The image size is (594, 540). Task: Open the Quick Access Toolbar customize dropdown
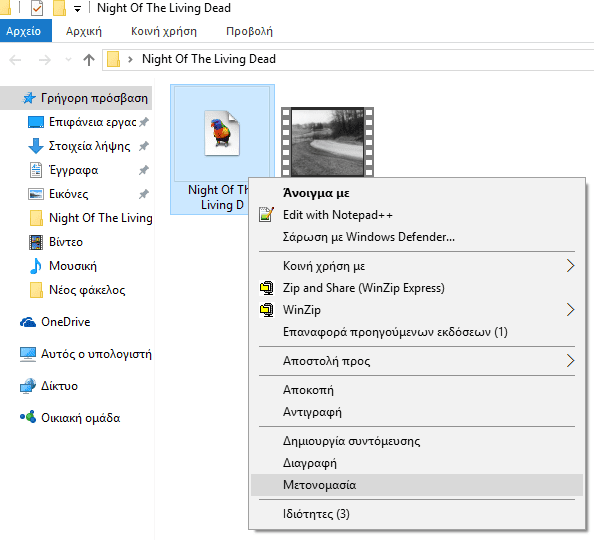77,9
